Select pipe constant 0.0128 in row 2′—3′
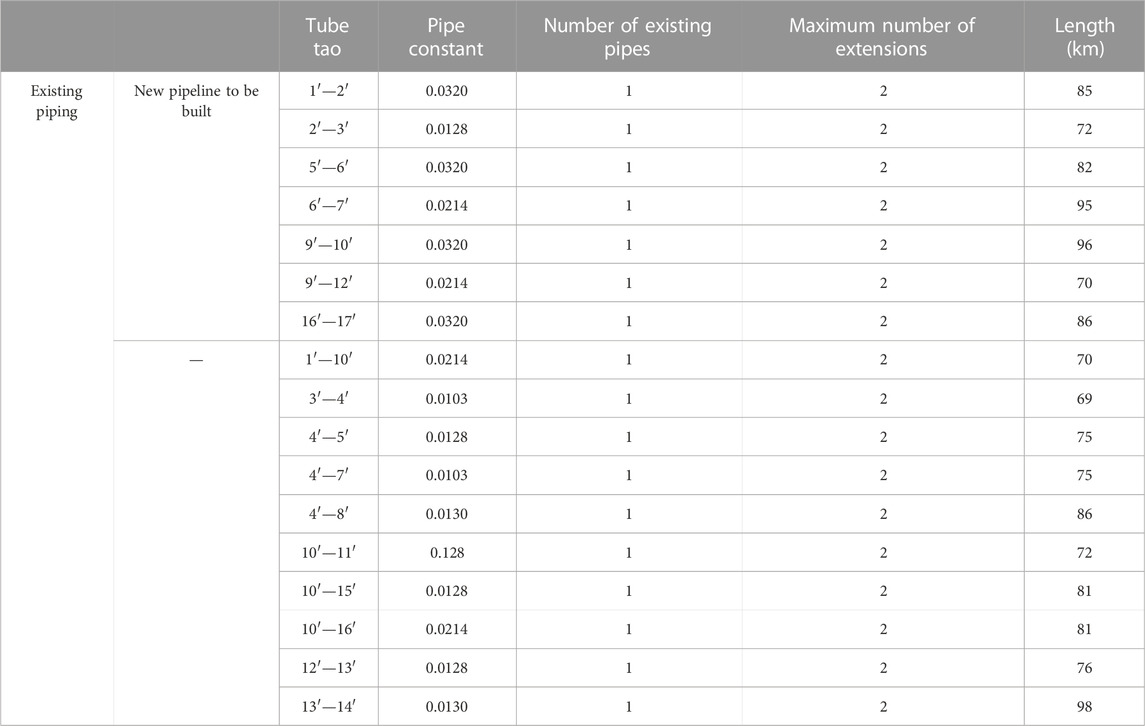Screen dimensions: 1145x726 [x=447, y=129]
